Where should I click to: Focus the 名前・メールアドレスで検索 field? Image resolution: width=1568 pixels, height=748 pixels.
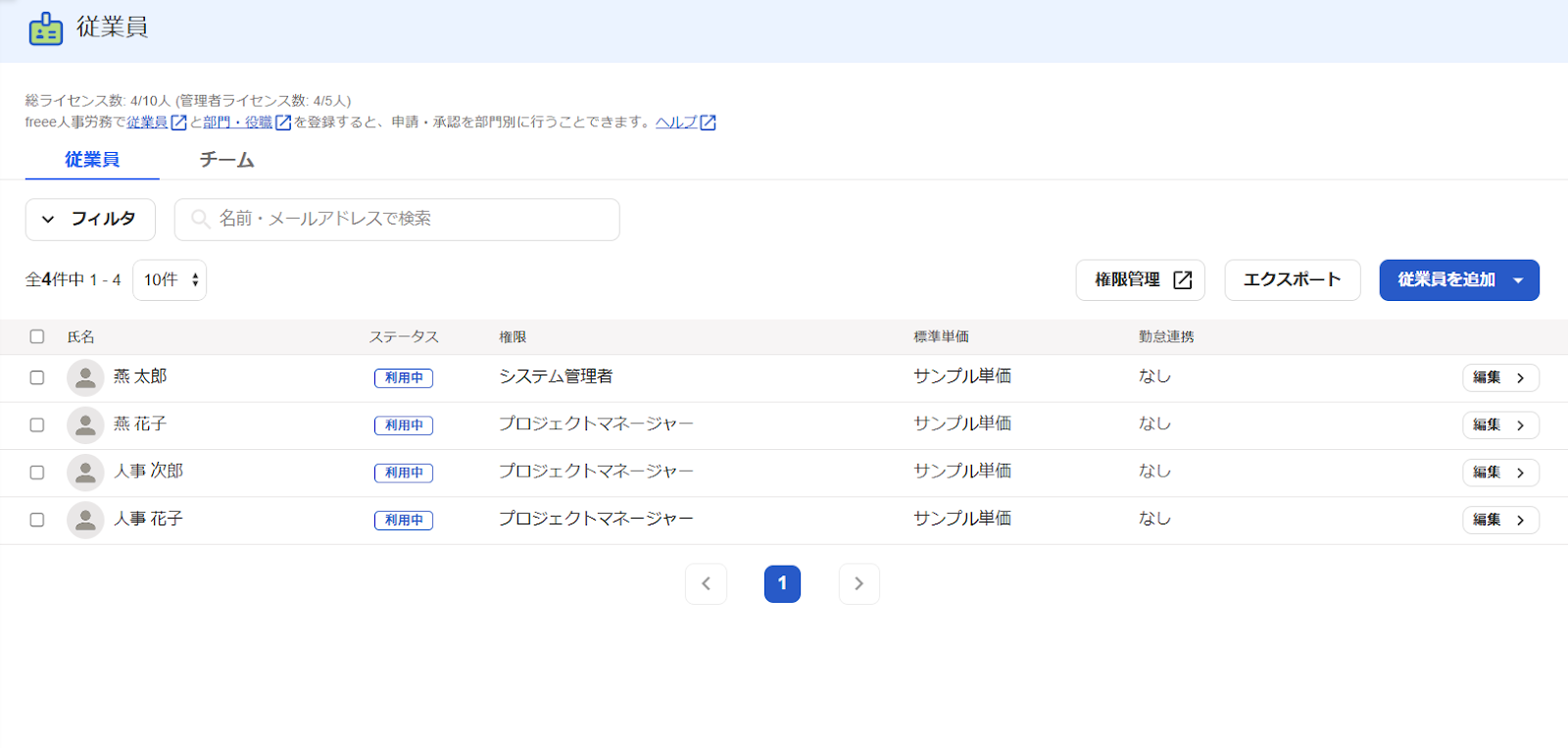point(397,220)
